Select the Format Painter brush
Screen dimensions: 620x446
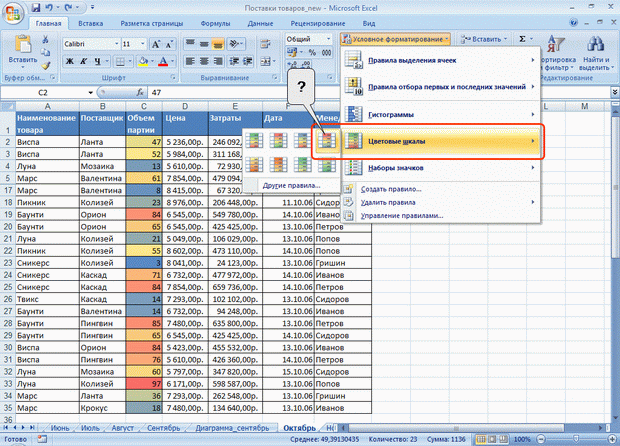(45, 65)
